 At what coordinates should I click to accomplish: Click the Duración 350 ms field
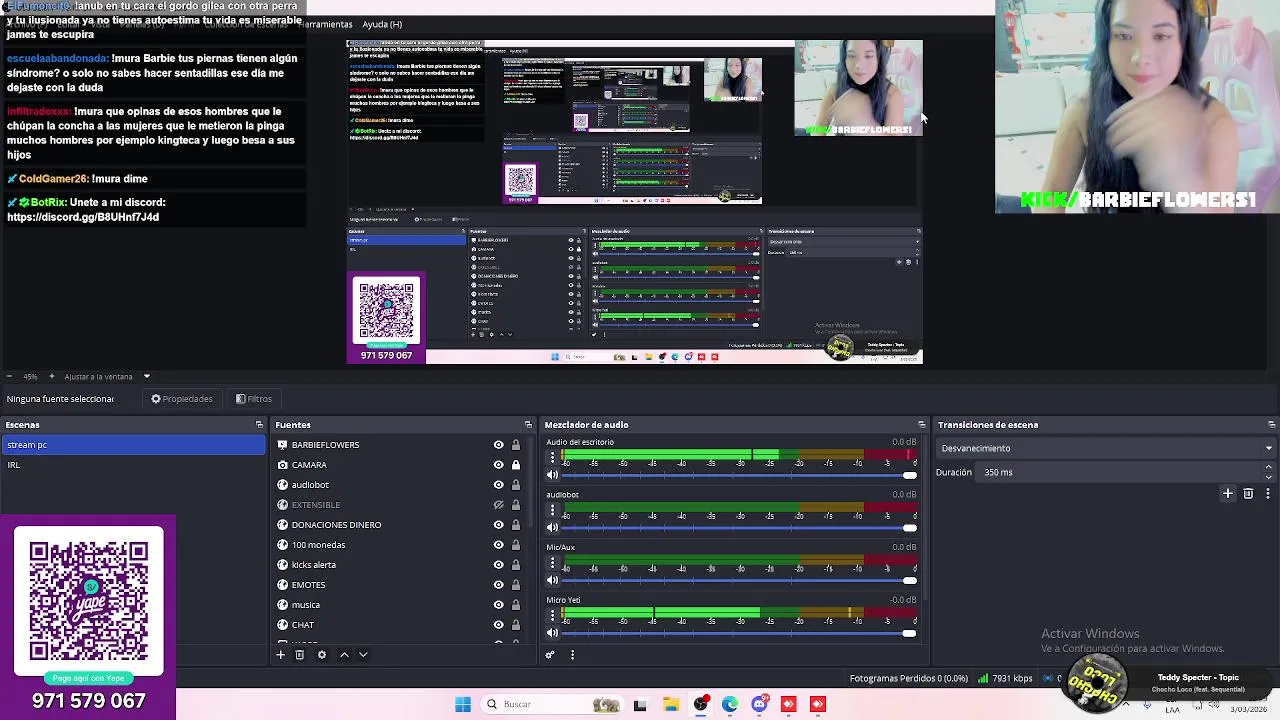pos(1118,472)
